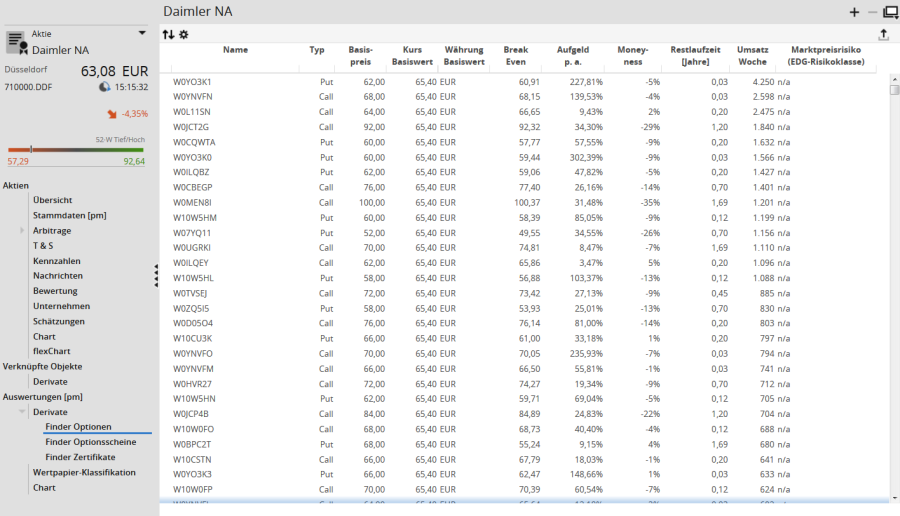Click the W0YO3K1 option link

tap(192, 82)
